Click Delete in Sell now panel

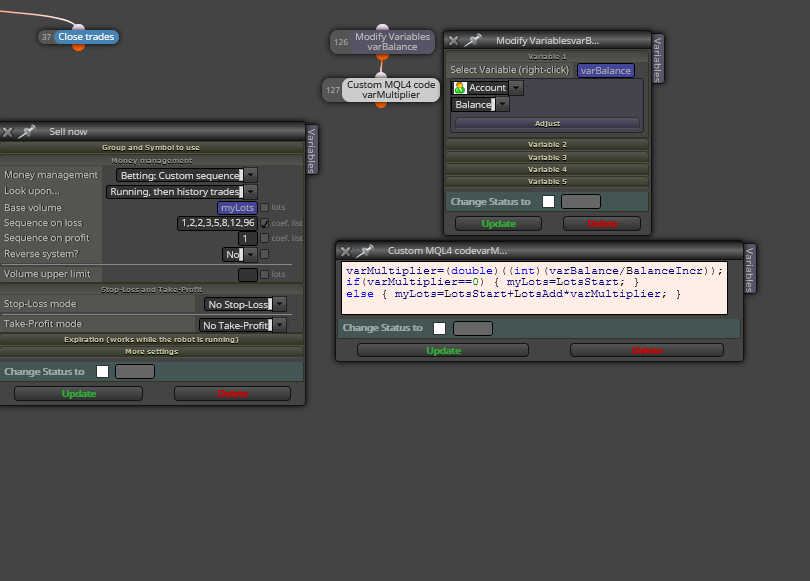coord(232,394)
